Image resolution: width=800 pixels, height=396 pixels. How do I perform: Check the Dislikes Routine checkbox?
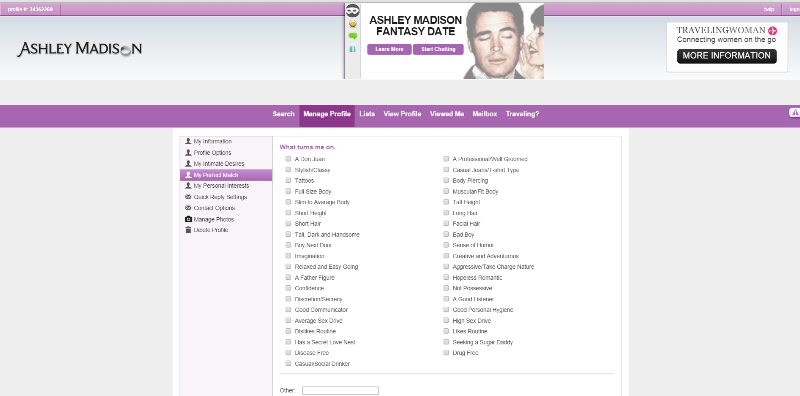click(x=288, y=332)
